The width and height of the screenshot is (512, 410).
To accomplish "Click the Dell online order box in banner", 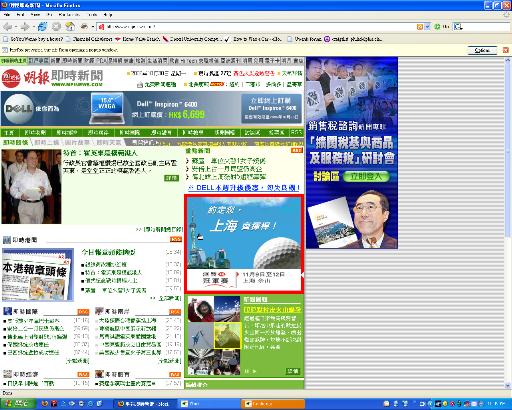I will click(271, 109).
